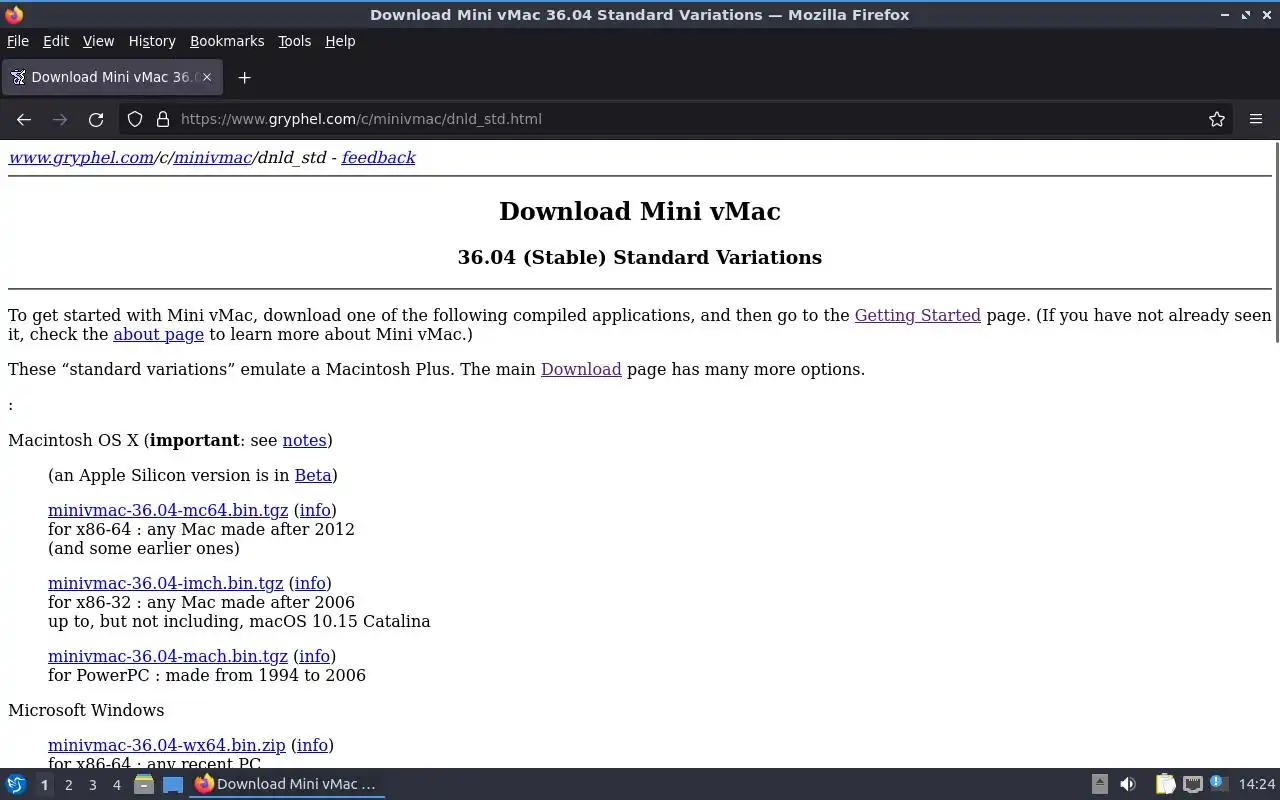Open the File menu
1280x800 pixels.
(18, 41)
